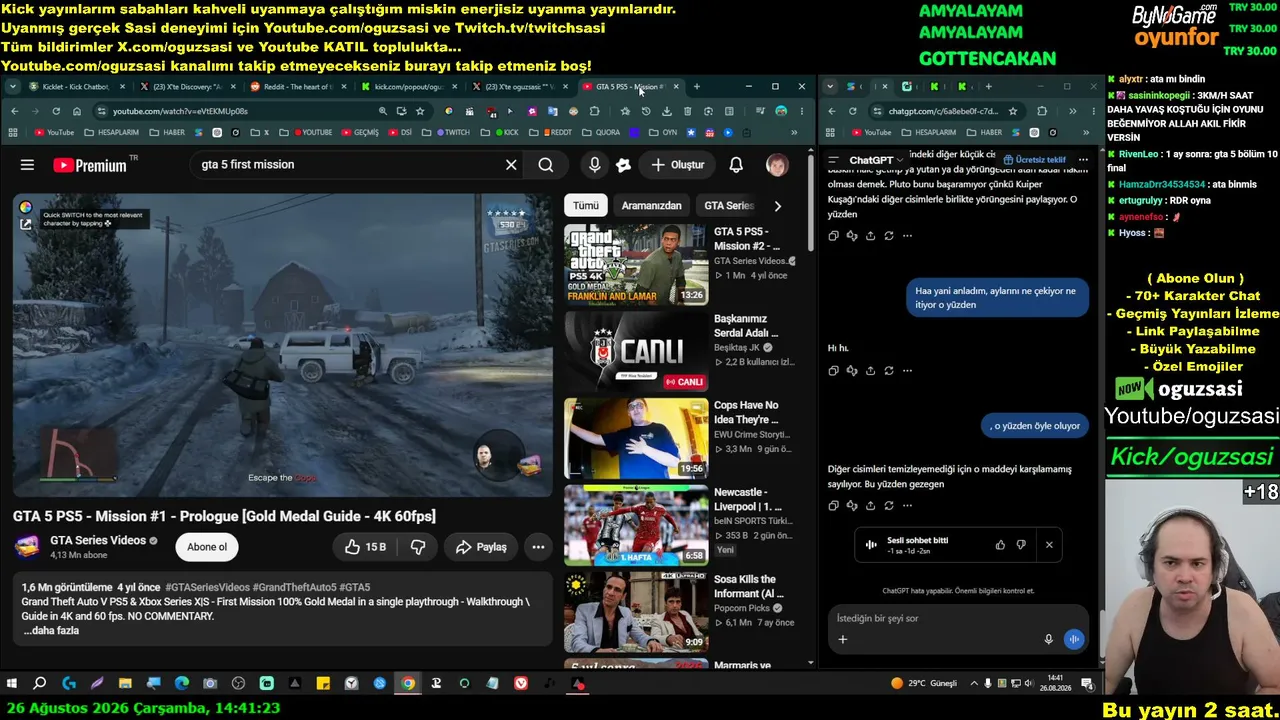Open Microsoft Edge from the taskbar
This screenshot has height=720, width=1280.
(182, 684)
